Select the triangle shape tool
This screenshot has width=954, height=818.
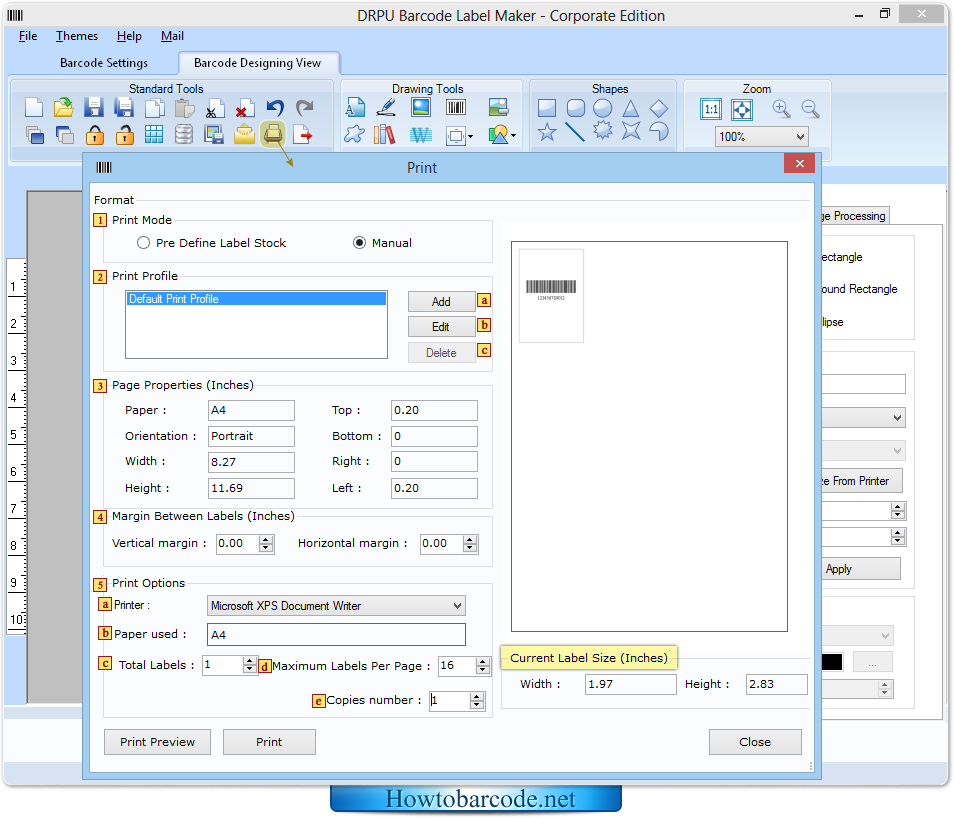[630, 108]
